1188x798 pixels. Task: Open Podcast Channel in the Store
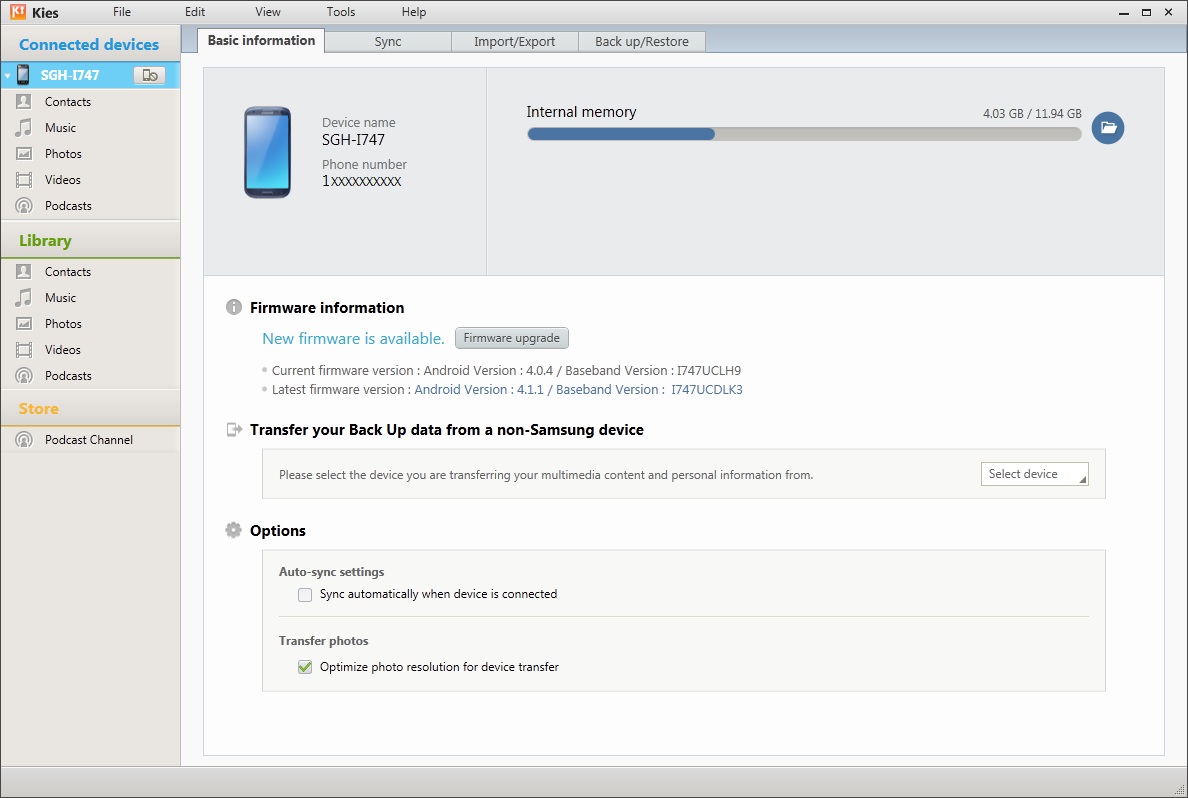pyautogui.click(x=88, y=440)
